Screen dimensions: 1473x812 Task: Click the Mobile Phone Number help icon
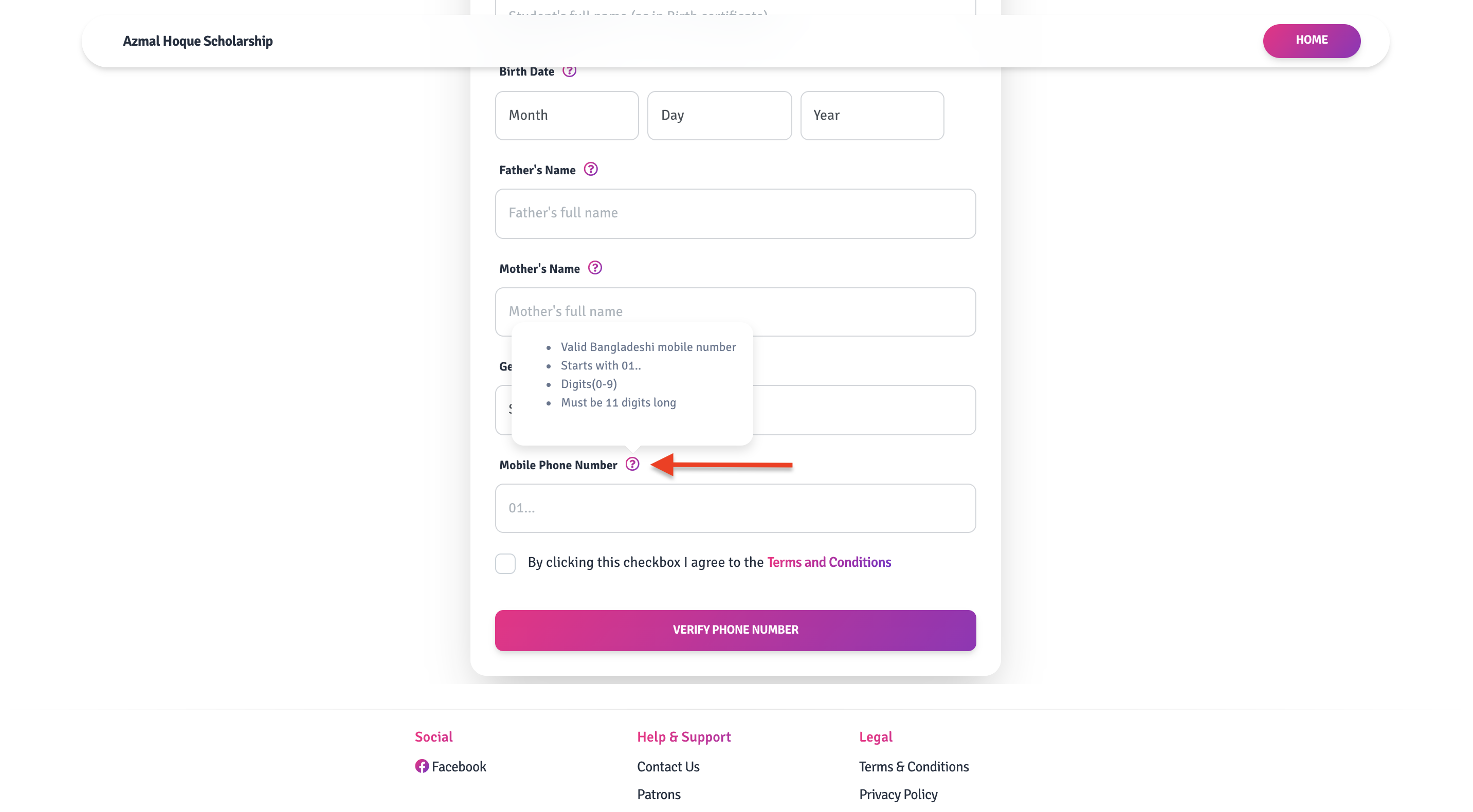tap(632, 464)
